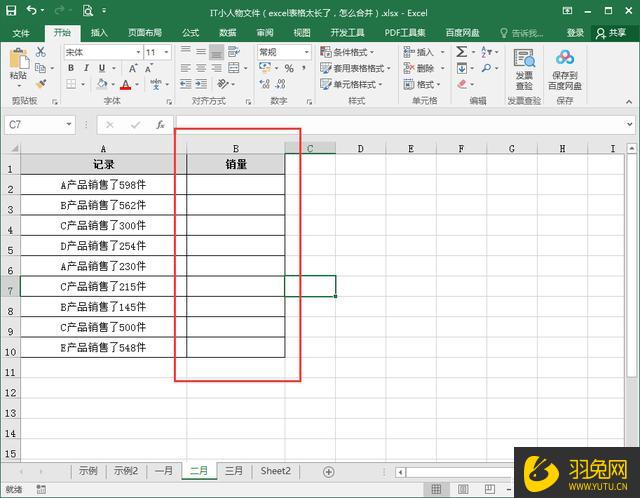This screenshot has width=640, height=498.
Task: Click the 共享 Share button
Action: click(611, 33)
